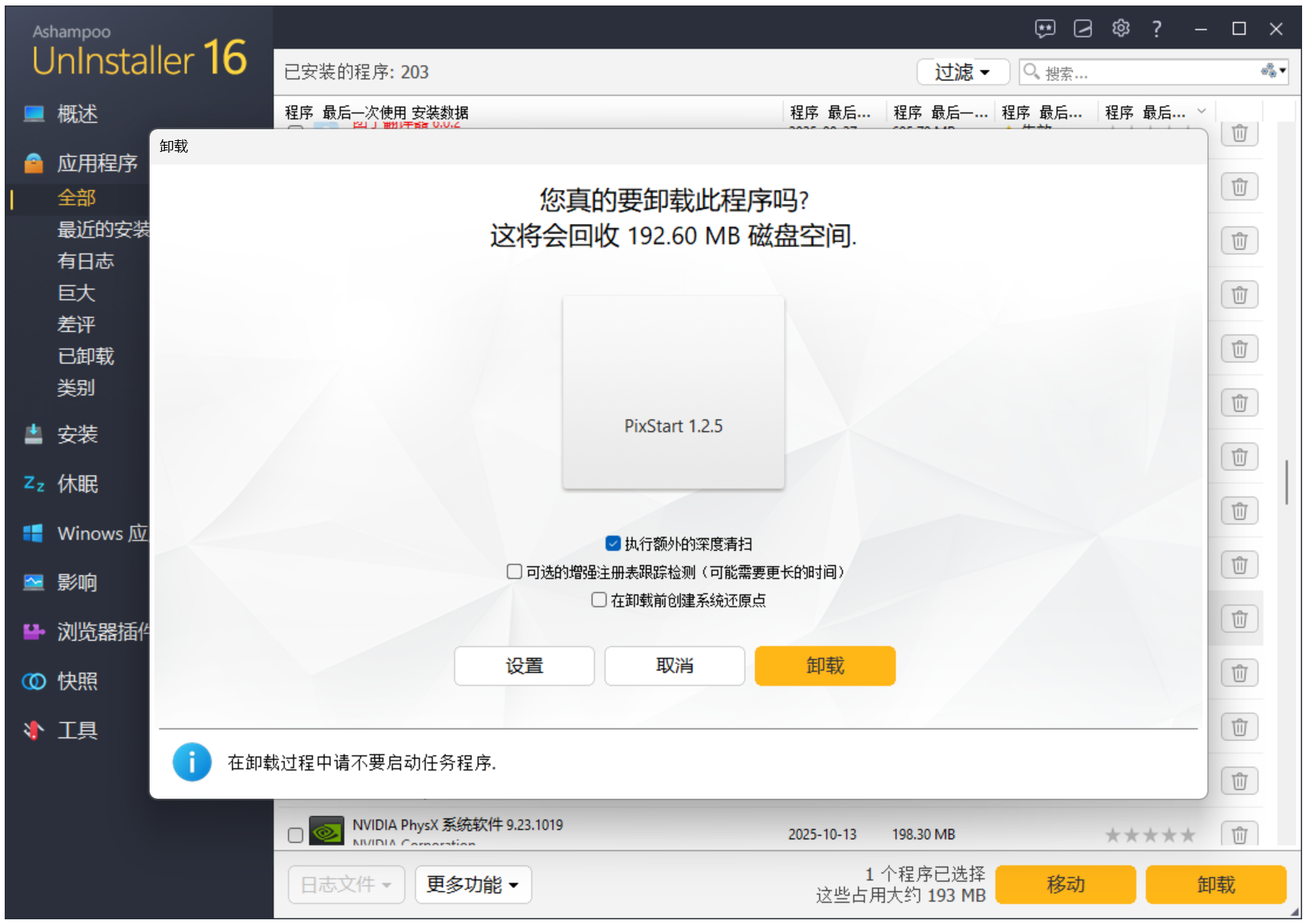The height and width of the screenshot is (924, 1306).
Task: Click the line 这将会回收 192.60 MB 磁盘空间.
Action: pyautogui.click(x=674, y=236)
